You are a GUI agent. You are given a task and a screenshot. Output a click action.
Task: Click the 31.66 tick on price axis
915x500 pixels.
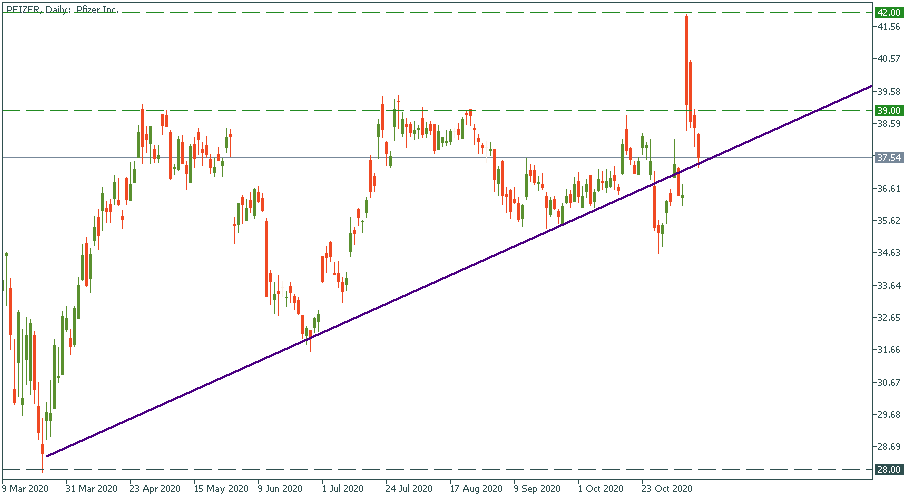tap(888, 350)
